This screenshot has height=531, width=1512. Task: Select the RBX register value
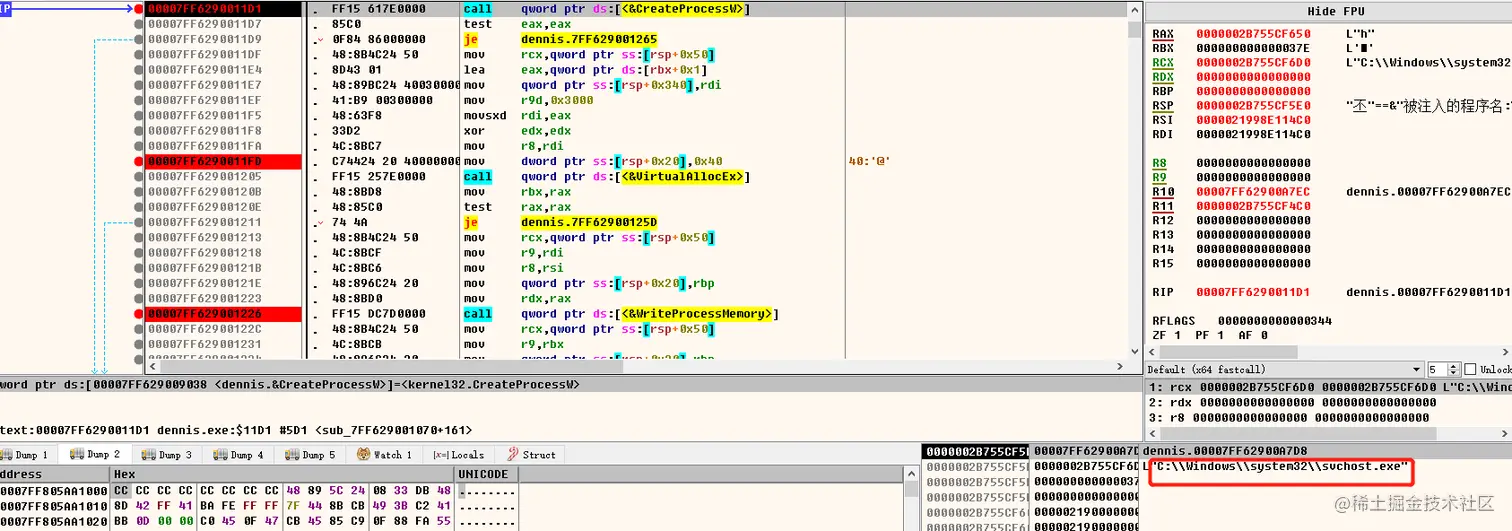[1253, 48]
